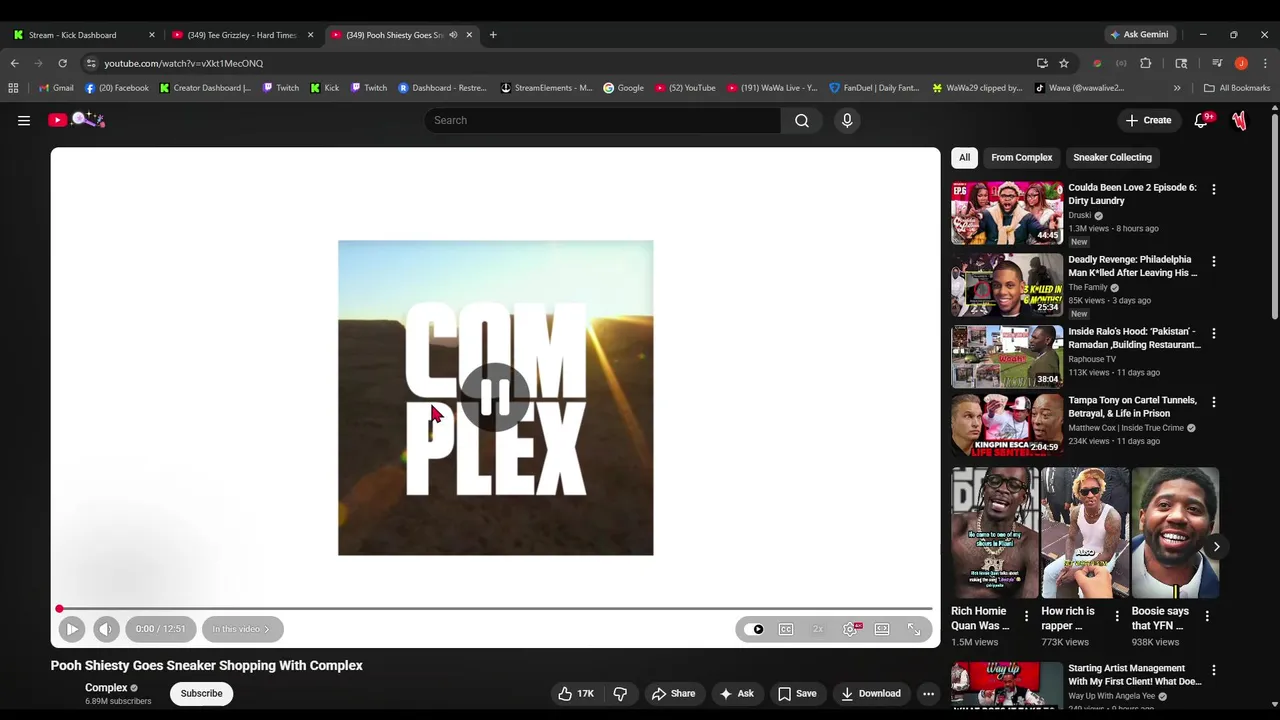Start voice search with microphone
Image resolution: width=1280 pixels, height=720 pixels.
(x=847, y=120)
